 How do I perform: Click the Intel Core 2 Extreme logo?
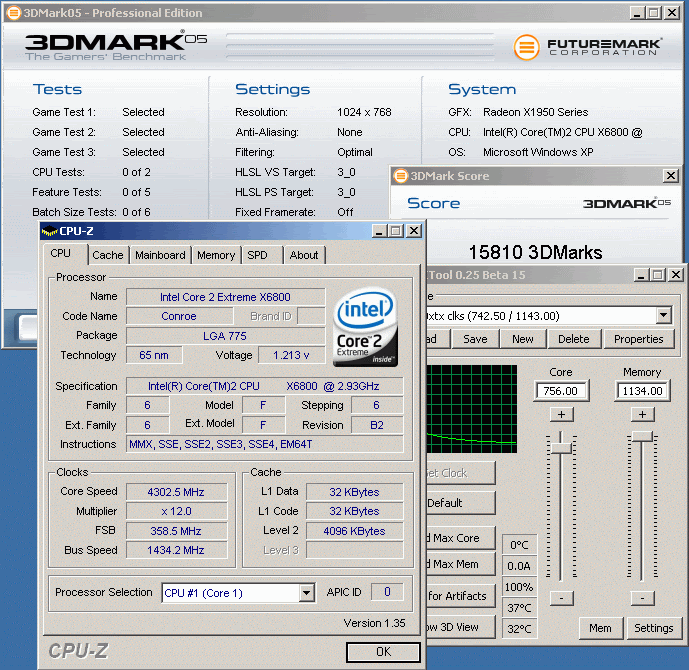coord(365,325)
